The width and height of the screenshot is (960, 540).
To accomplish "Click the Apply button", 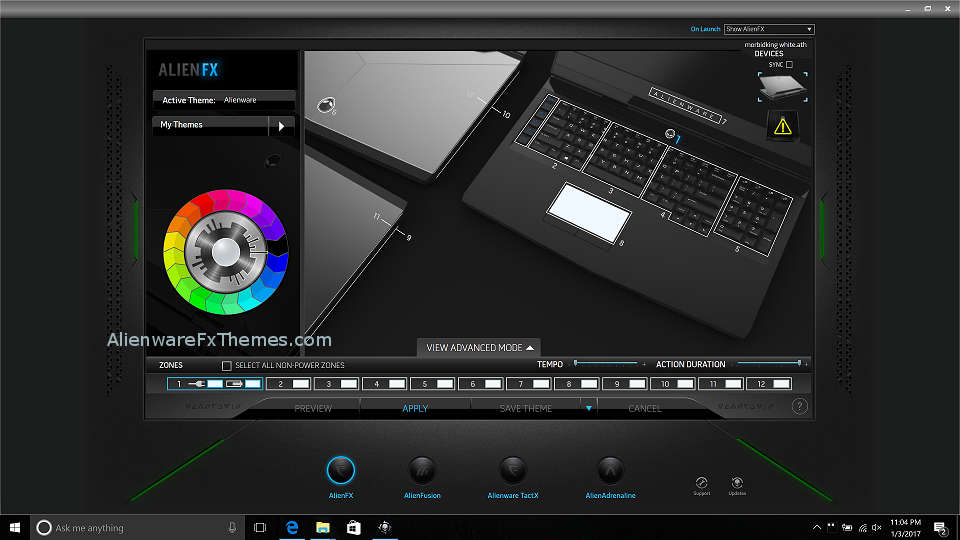I will pyautogui.click(x=415, y=408).
